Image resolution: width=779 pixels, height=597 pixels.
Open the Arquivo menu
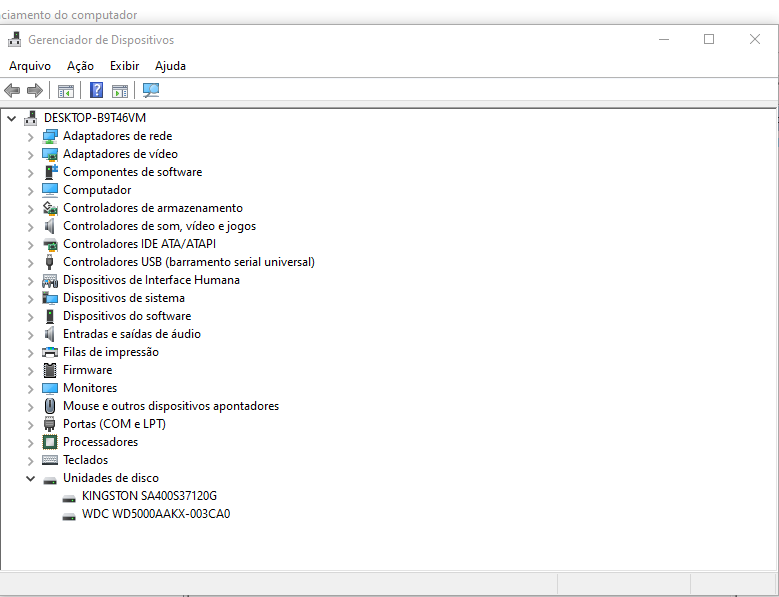pyautogui.click(x=30, y=66)
